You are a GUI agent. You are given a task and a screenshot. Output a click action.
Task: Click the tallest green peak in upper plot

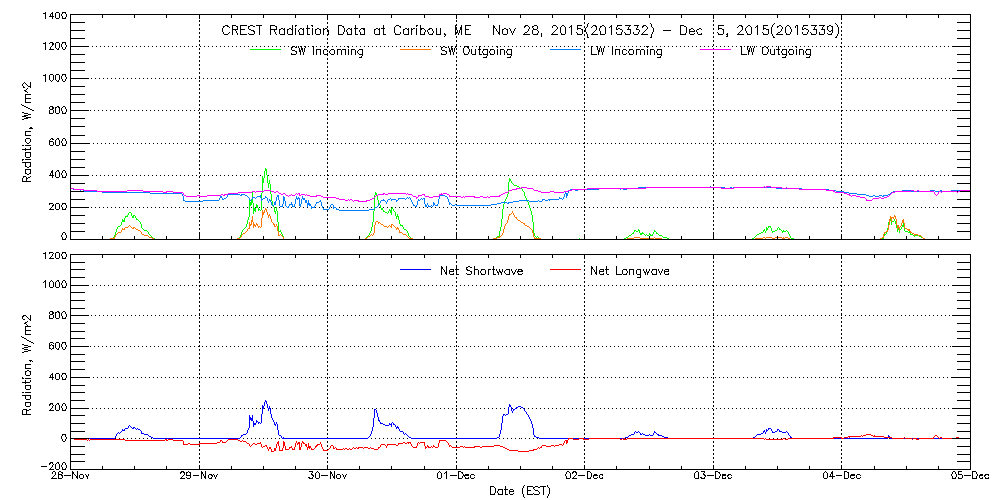(265, 171)
